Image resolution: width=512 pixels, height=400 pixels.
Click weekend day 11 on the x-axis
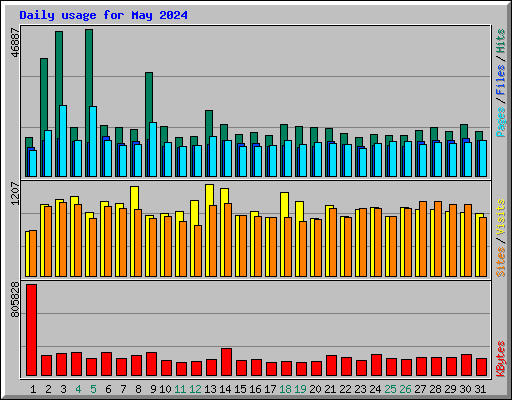point(180,389)
